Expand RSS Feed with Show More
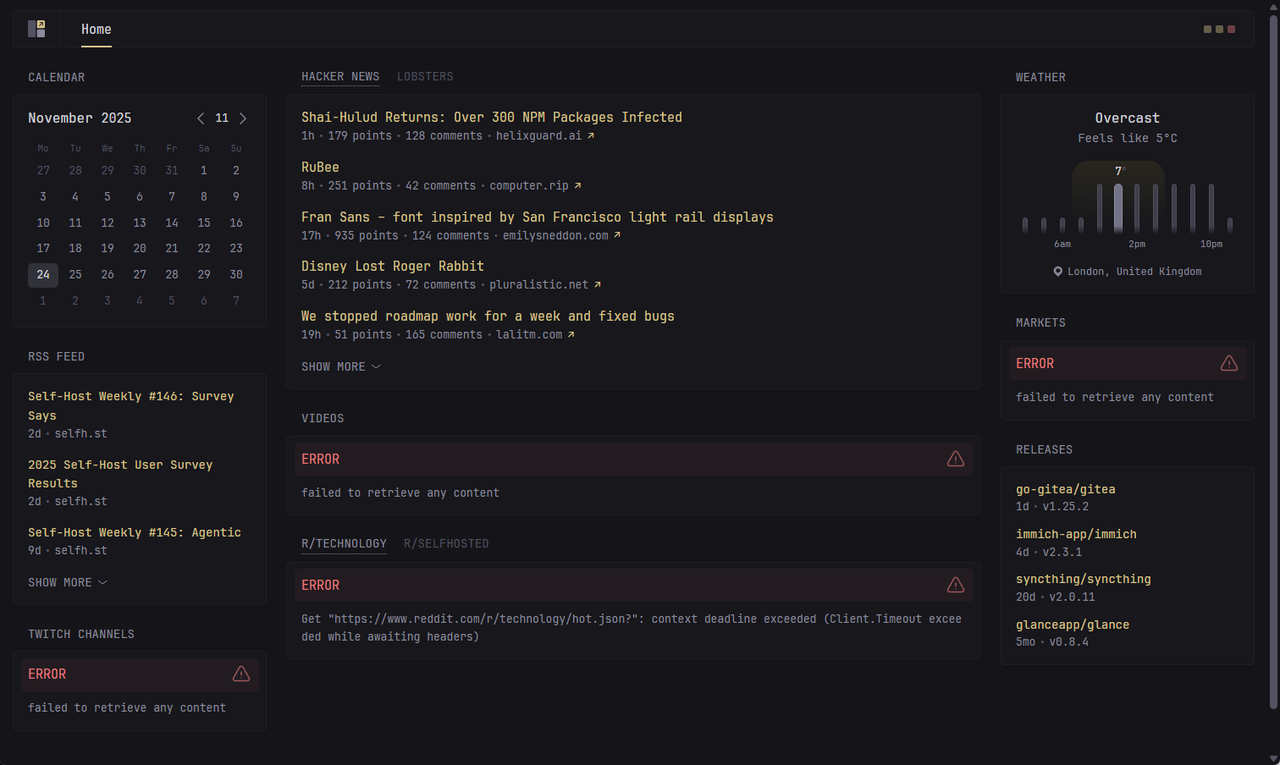The height and width of the screenshot is (765, 1280). 68,582
